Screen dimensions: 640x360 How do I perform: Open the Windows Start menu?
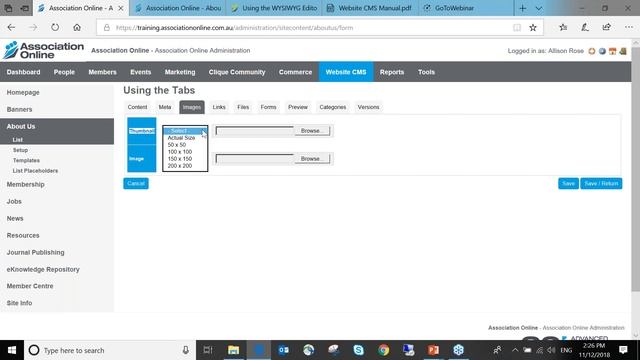[12, 350]
